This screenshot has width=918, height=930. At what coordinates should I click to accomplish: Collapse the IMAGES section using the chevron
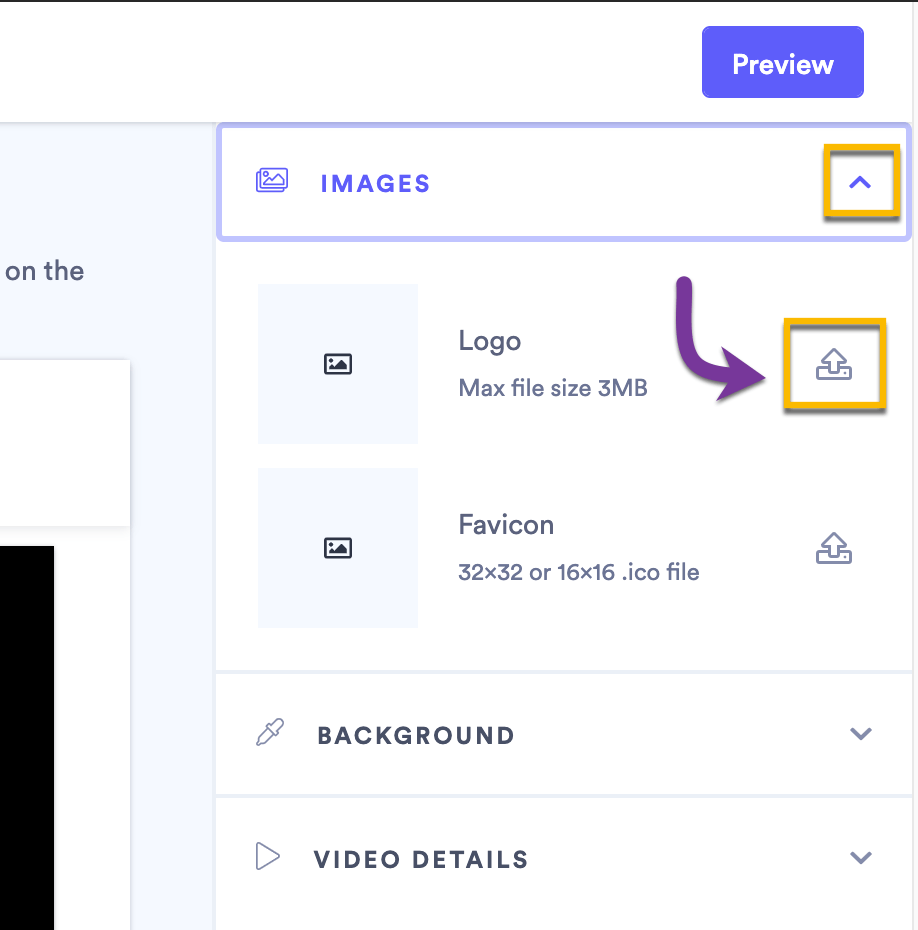point(861,182)
